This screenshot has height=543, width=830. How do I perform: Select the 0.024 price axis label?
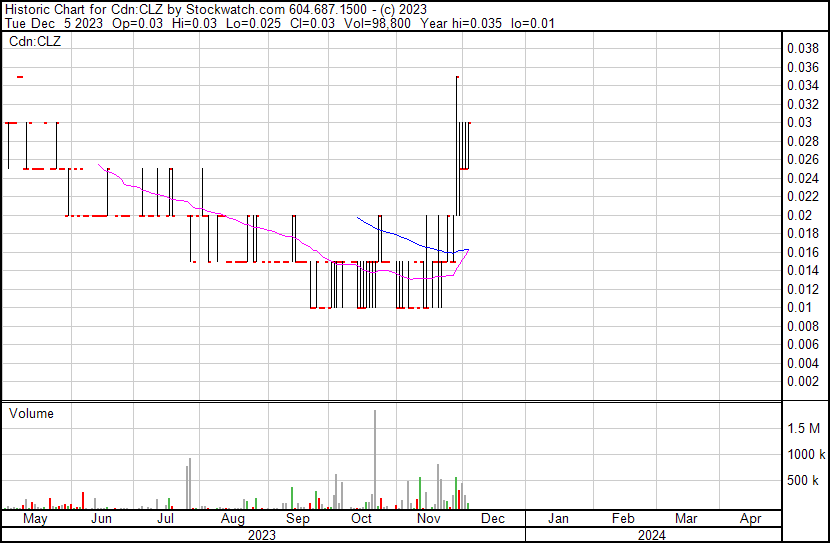coord(802,178)
